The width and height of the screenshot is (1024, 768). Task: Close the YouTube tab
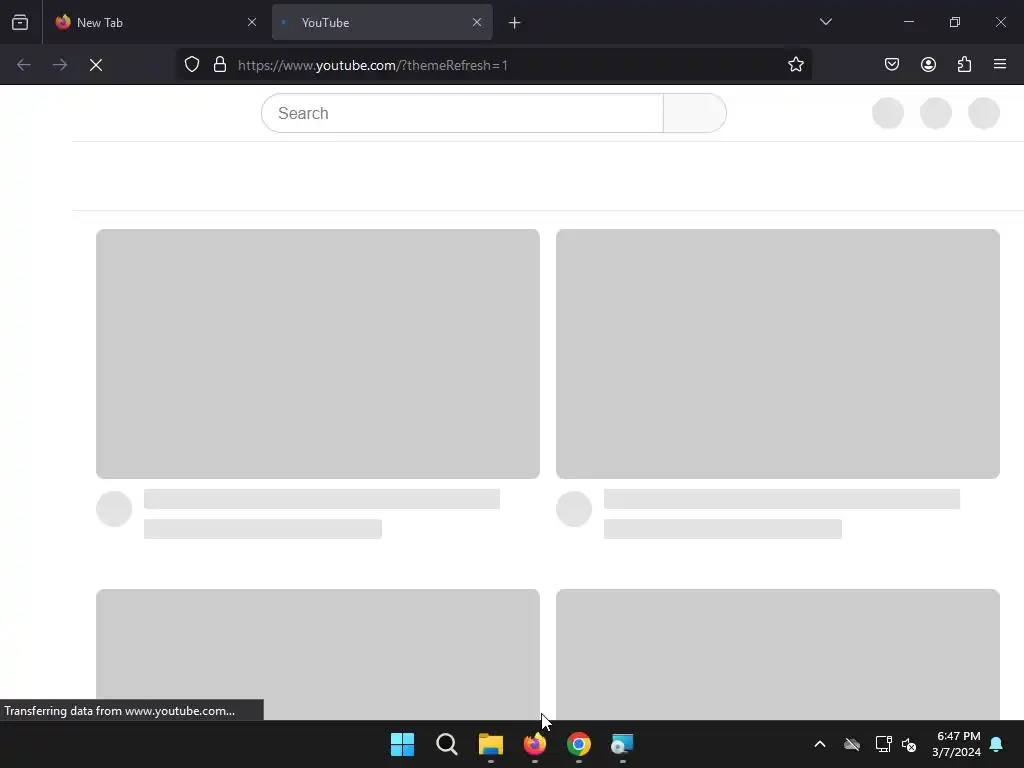477,22
